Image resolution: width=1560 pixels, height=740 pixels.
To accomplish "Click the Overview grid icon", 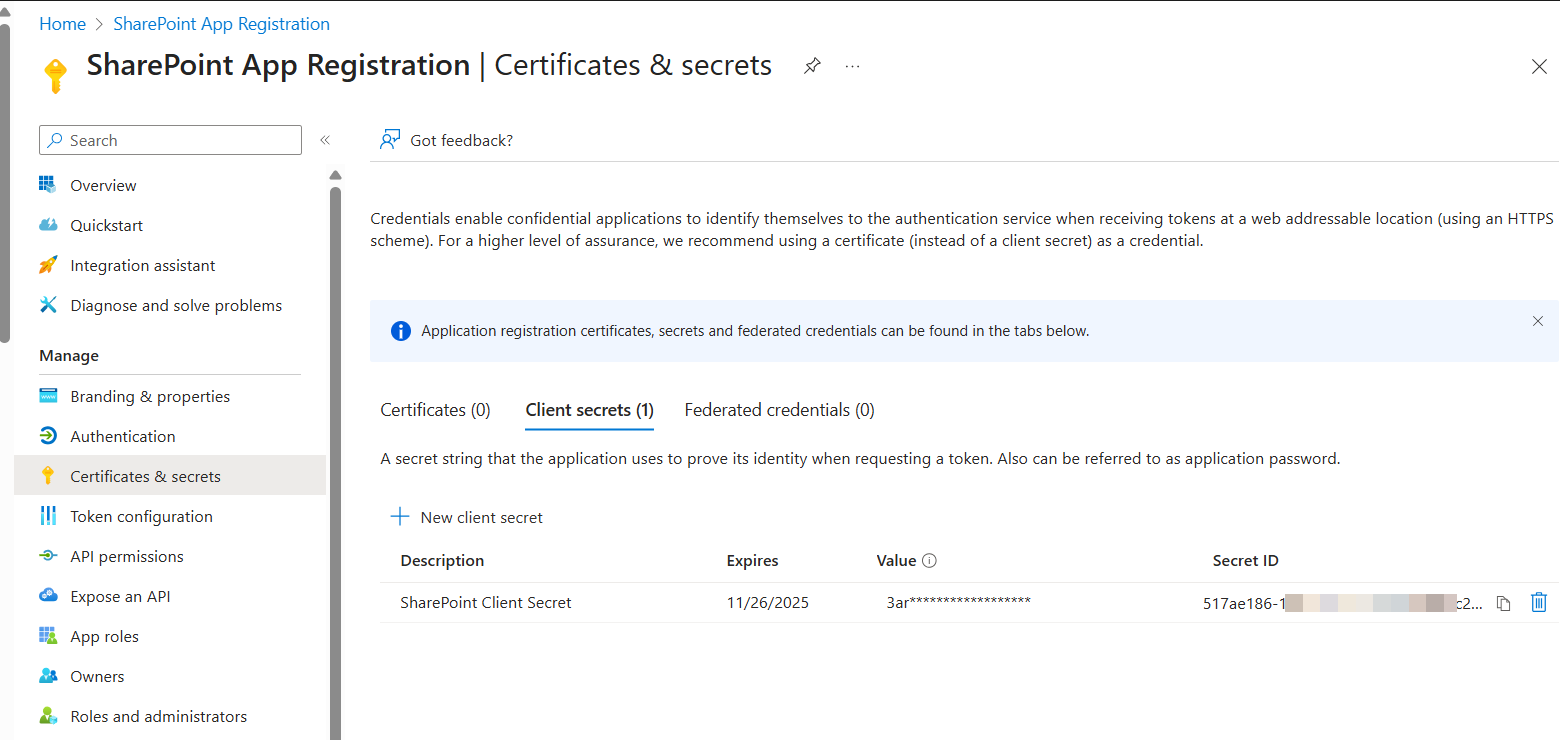I will pos(47,185).
